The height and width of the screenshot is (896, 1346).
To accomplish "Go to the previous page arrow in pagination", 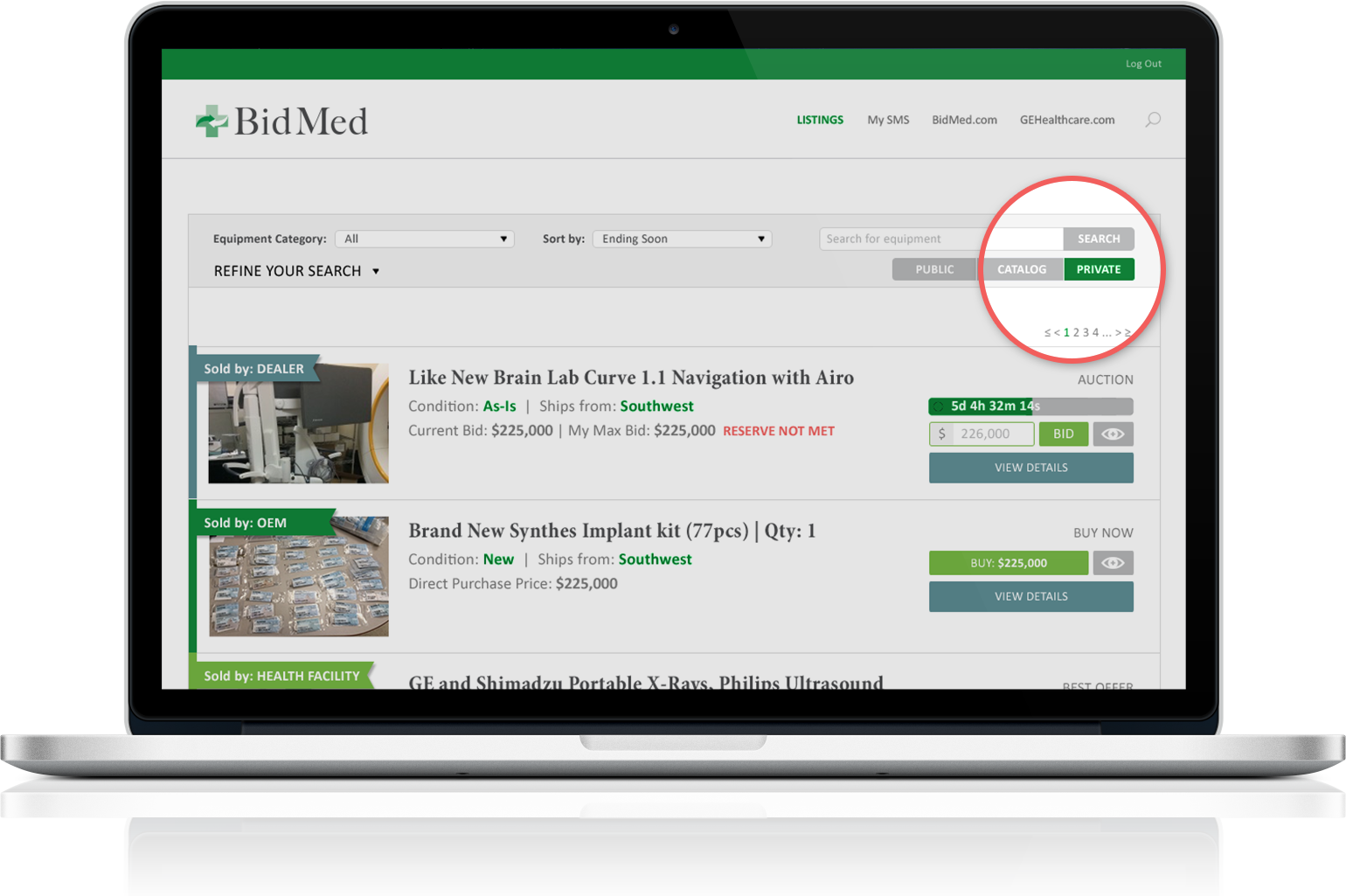I will (1057, 333).
